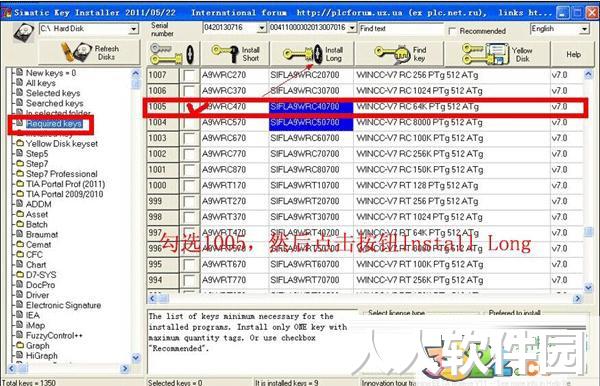Select Required keys in the tree
Image resolution: width=600 pixels, height=386 pixels.
(54, 124)
